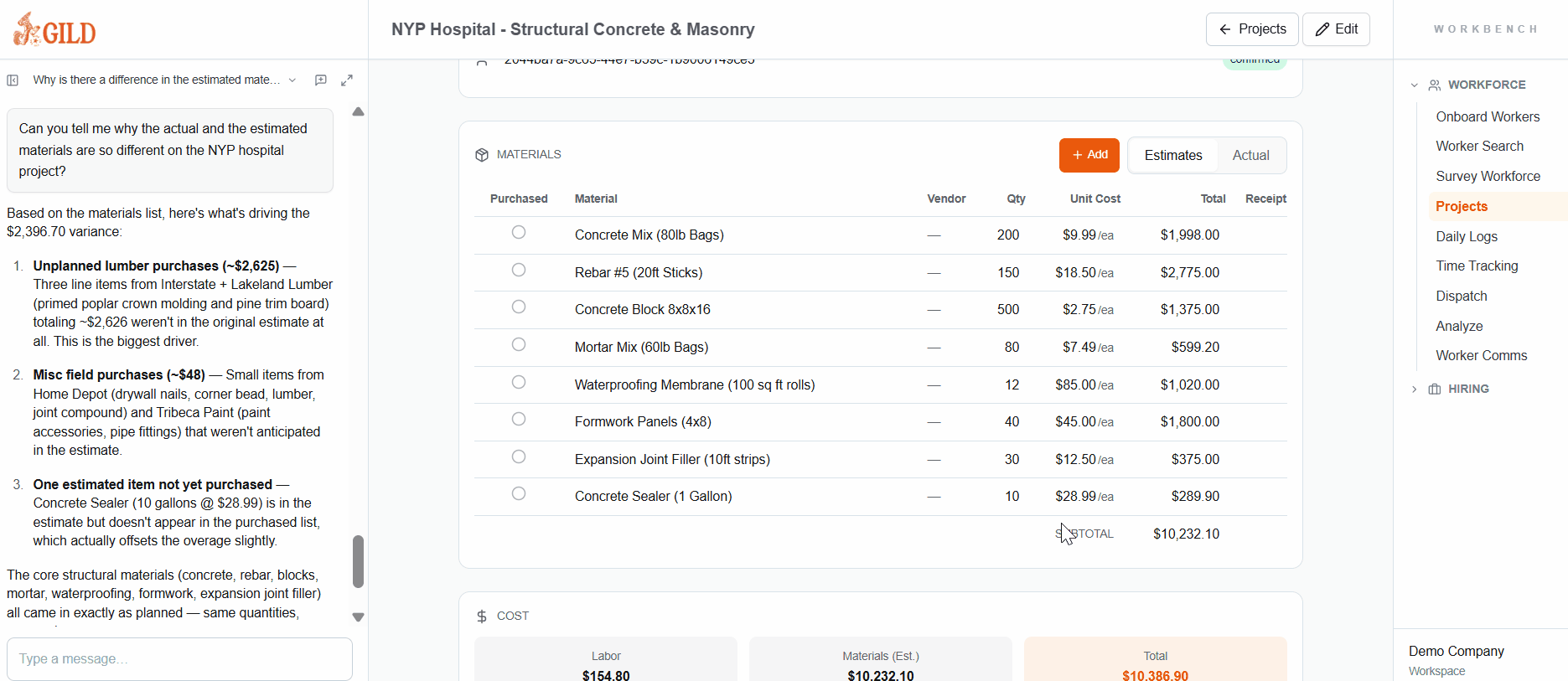
Task: Click the Waterproofing Membrane material name
Action: tap(694, 385)
